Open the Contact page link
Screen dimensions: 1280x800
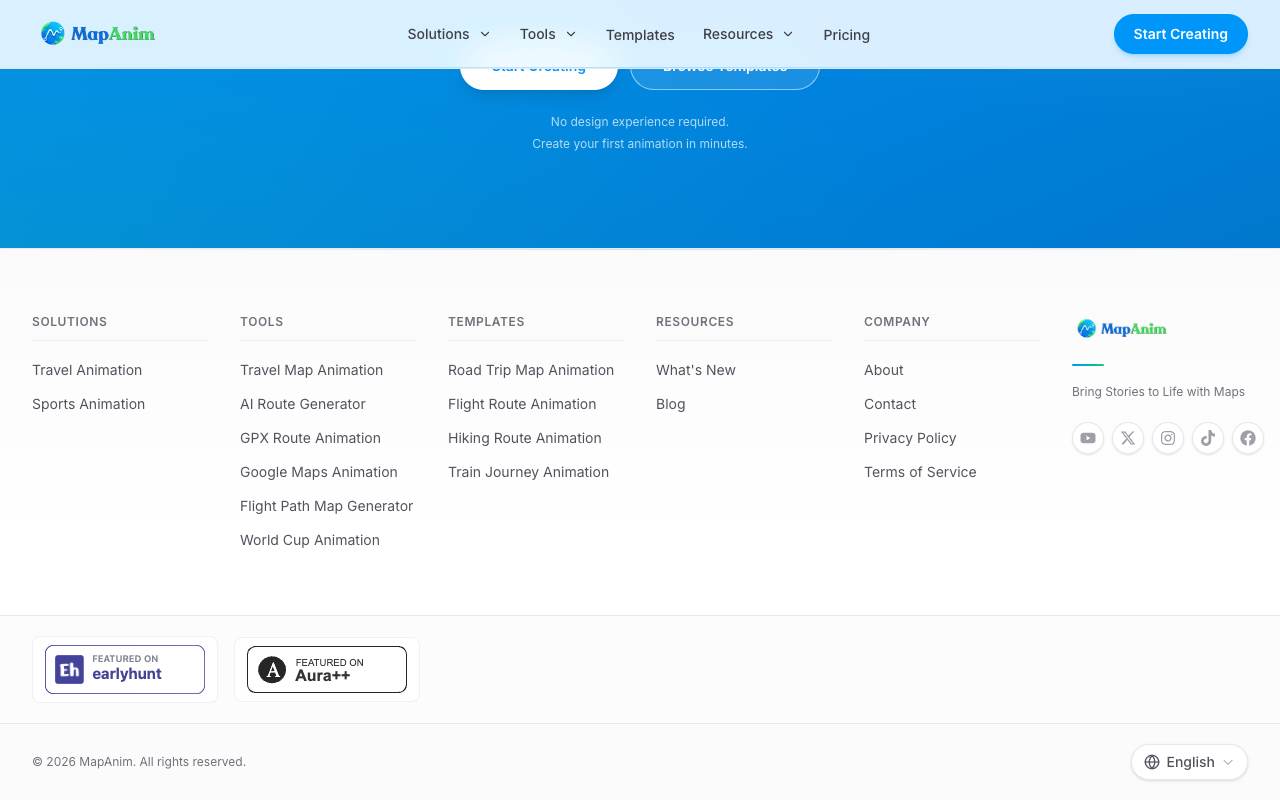tap(890, 404)
